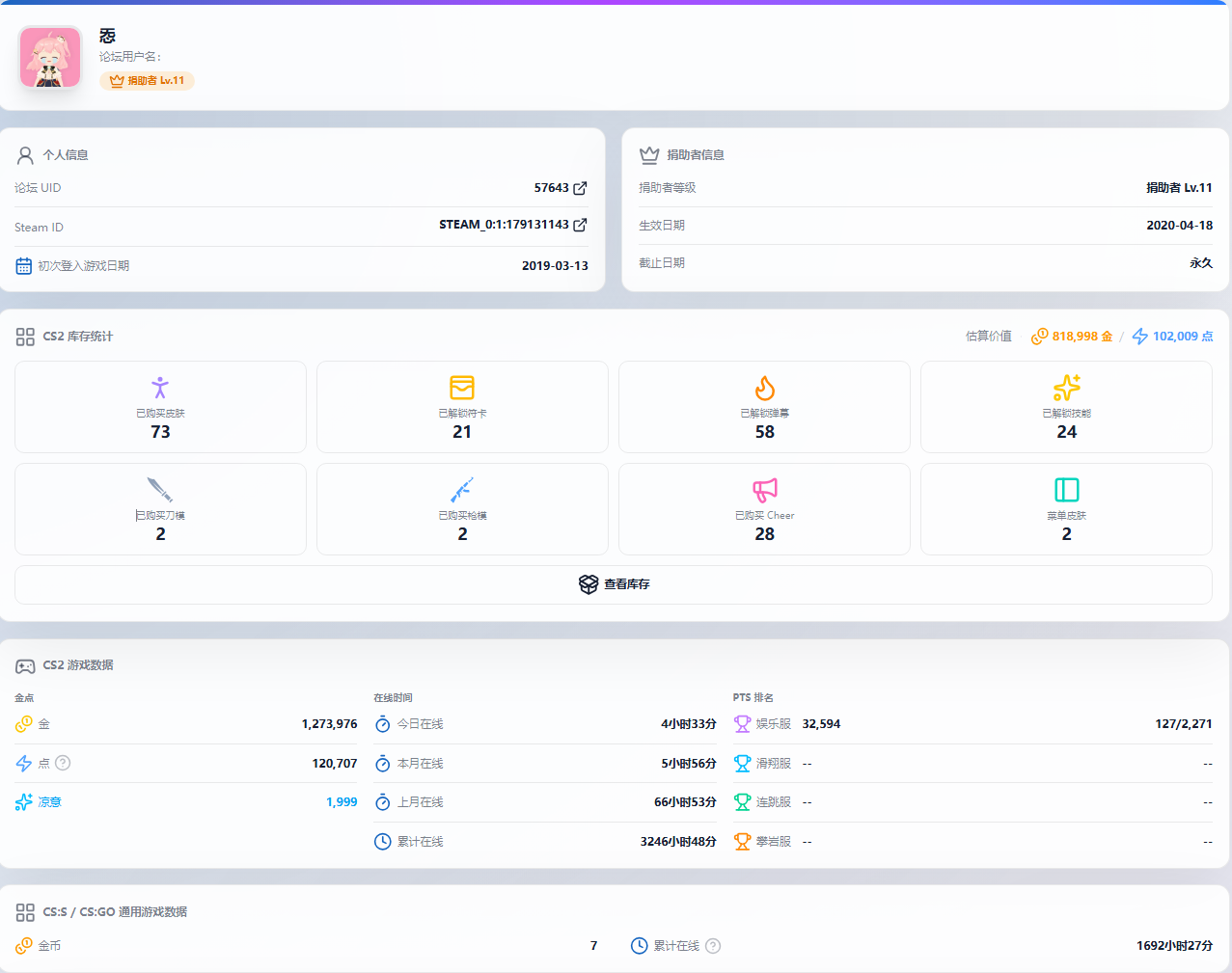Click the flame icon on 已解锁弹幕 card
1232x973 pixels.
pyautogui.click(x=765, y=388)
